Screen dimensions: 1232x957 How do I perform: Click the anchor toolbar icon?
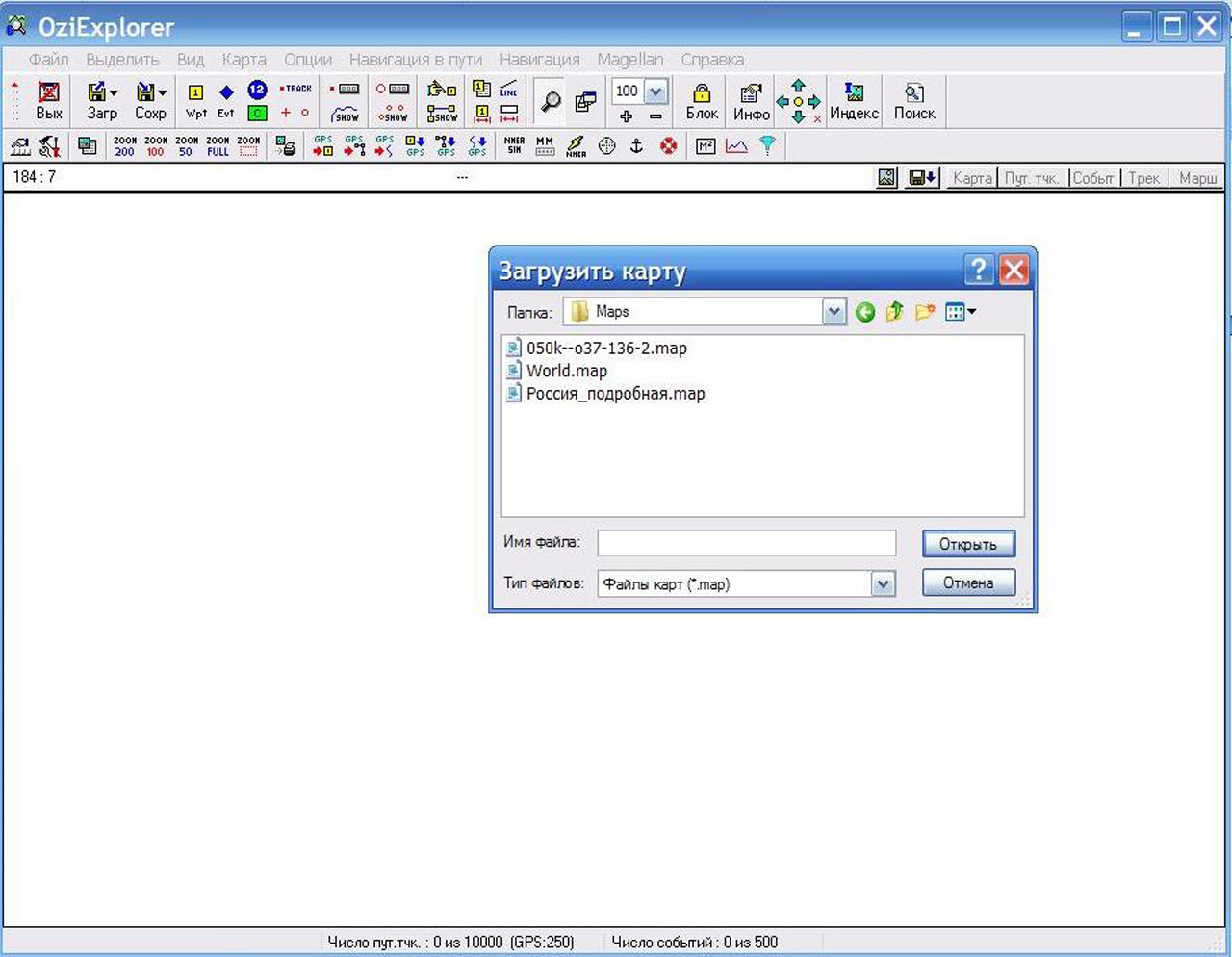636,145
